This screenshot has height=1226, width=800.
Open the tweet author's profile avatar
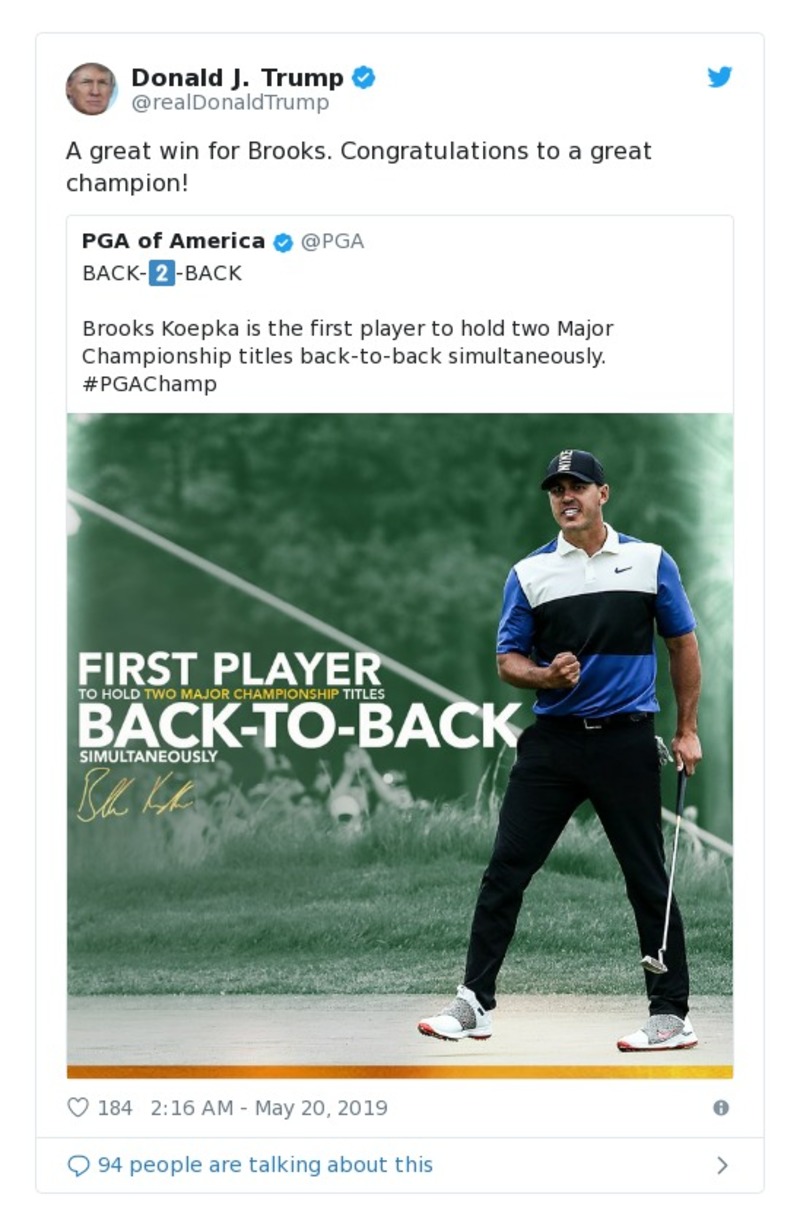click(91, 88)
